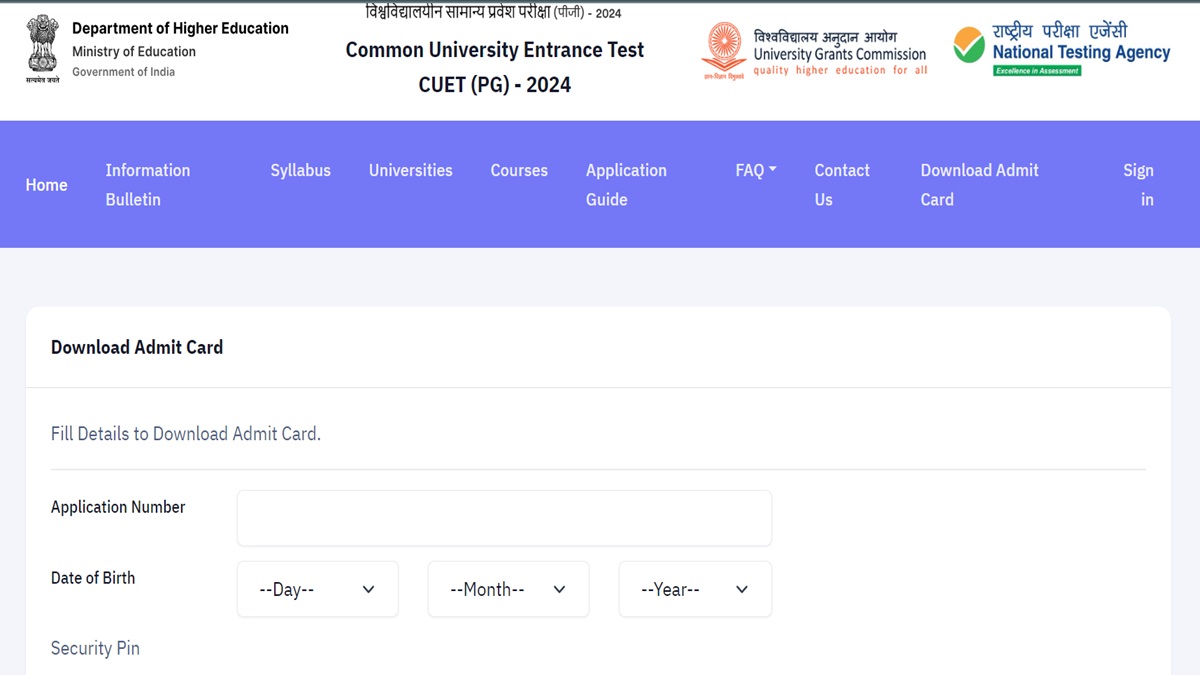Image resolution: width=1200 pixels, height=675 pixels.
Task: Open the Universities nav item
Action: [411, 170]
